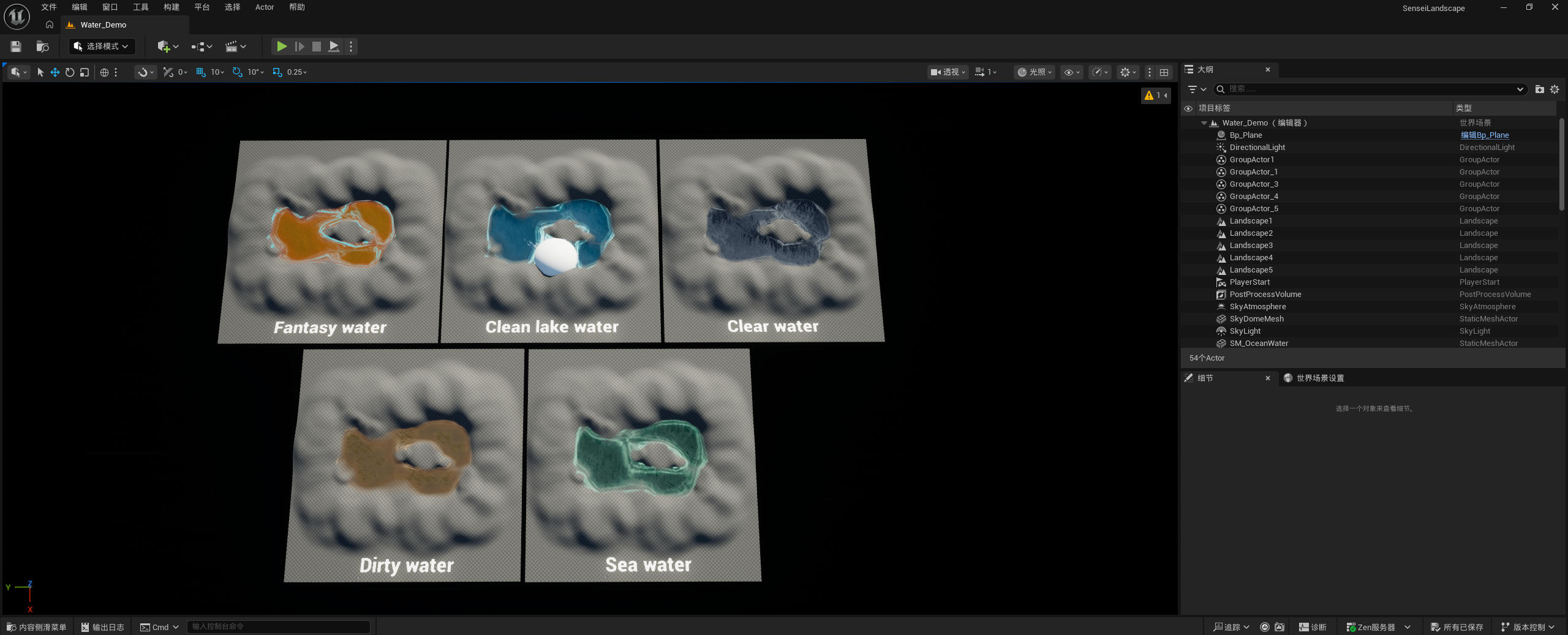Toggle rotation snapping
Screen dimensions: 1568x635
[237, 72]
